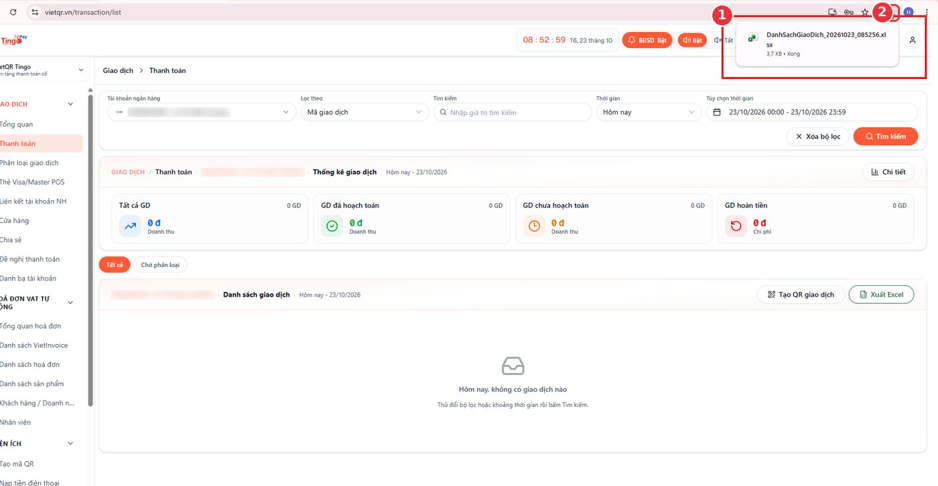Click the GIAO DỊCH label in statistics header
Image resolution: width=938 pixels, height=486 pixels.
tap(128, 172)
